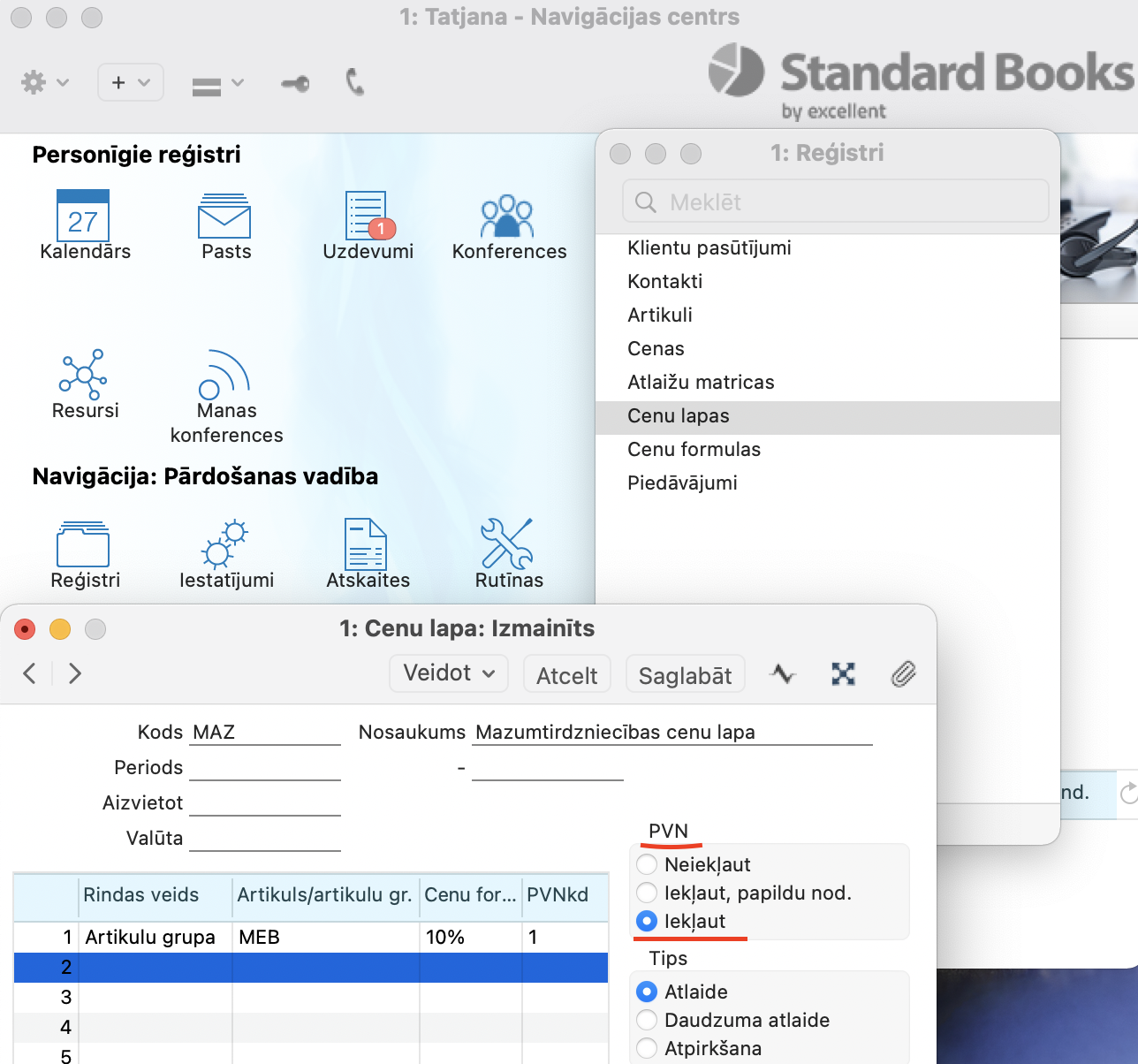Image resolution: width=1138 pixels, height=1064 pixels.
Task: Open the Atskaites reports icon
Action: (366, 543)
